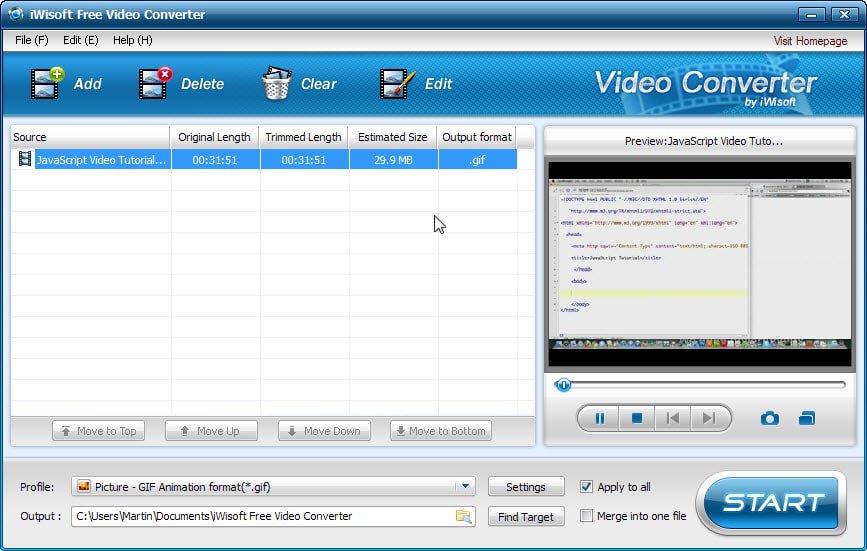Image resolution: width=867 pixels, height=551 pixels.
Task: Skip to next frame in preview
Action: [x=709, y=418]
